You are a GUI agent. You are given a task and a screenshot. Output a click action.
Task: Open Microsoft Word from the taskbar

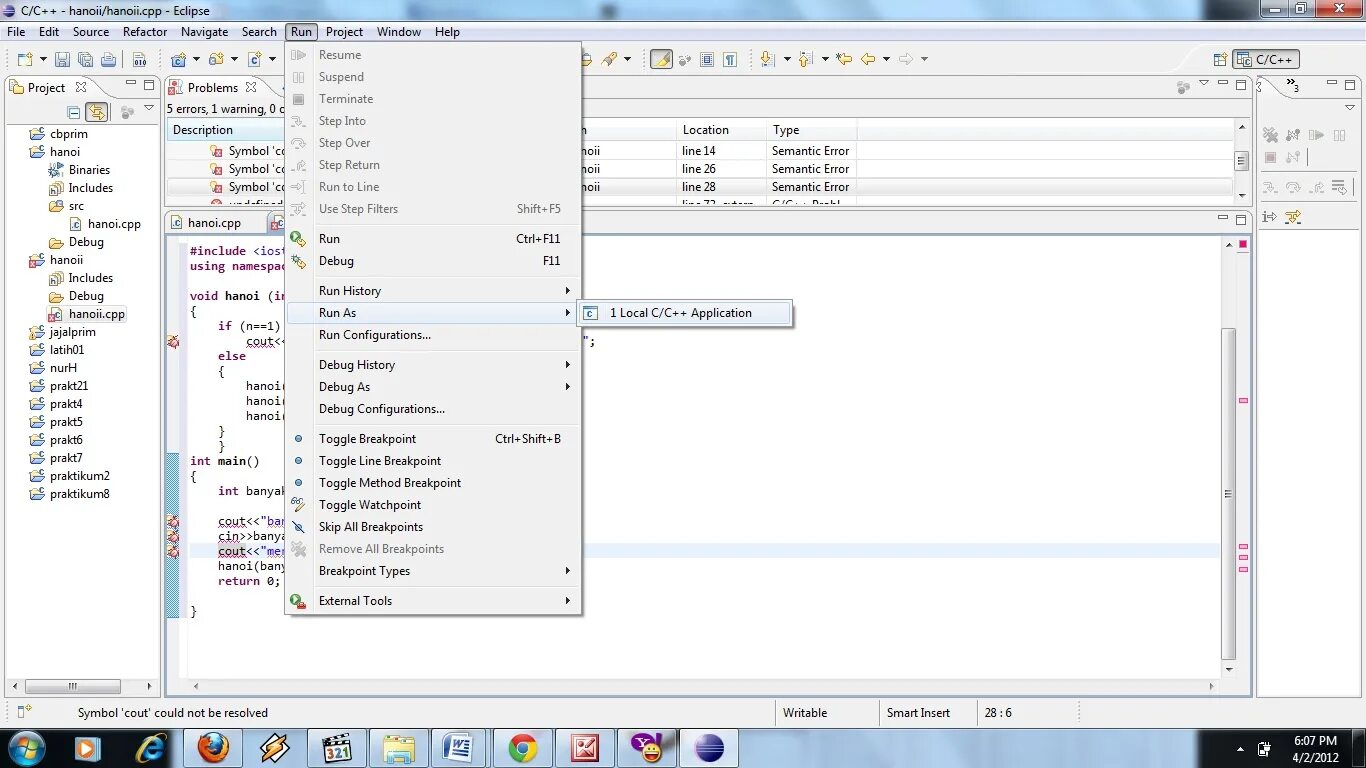pyautogui.click(x=461, y=748)
